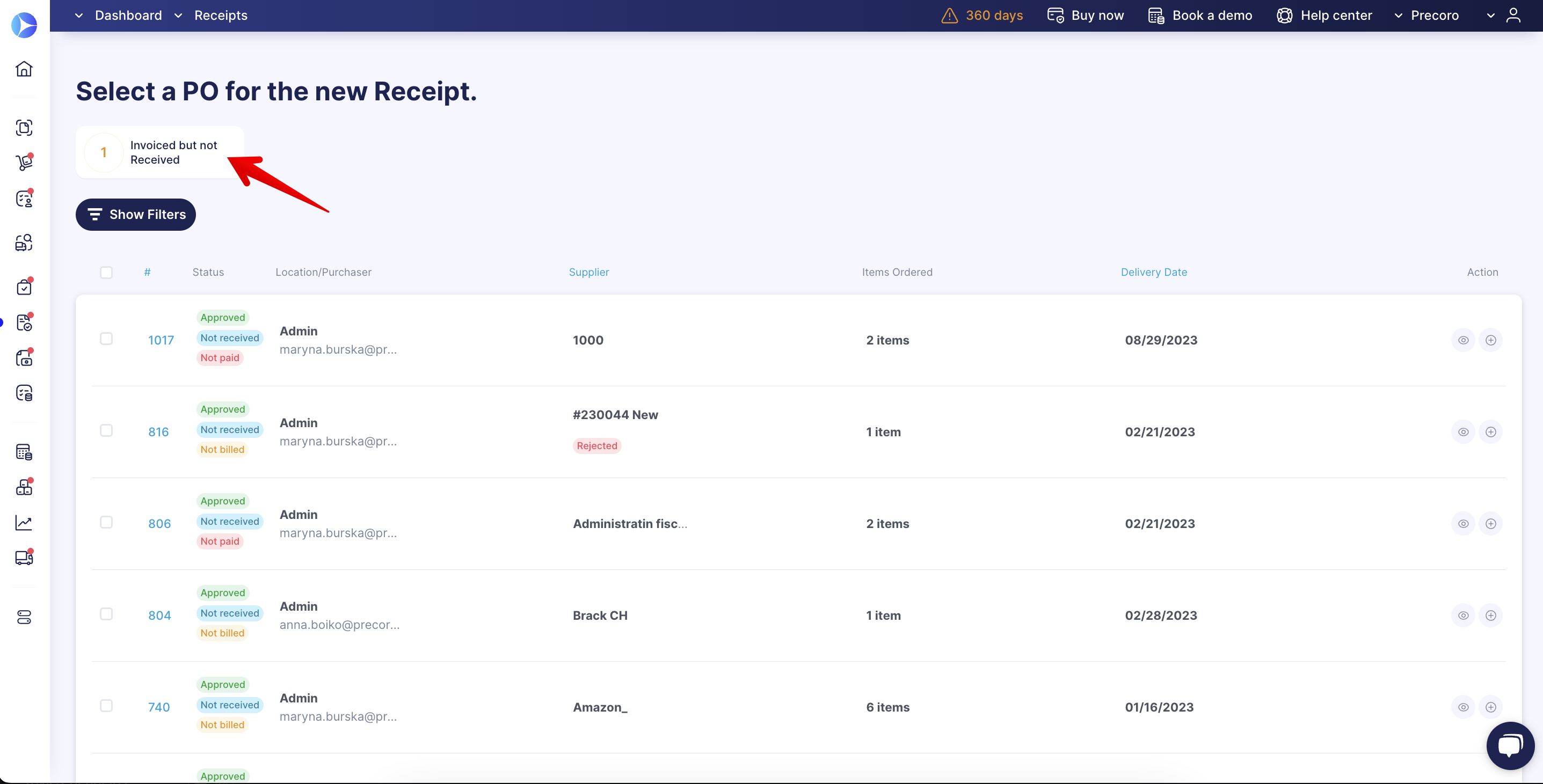Add receipt for PO 806 plus icon

coord(1491,524)
